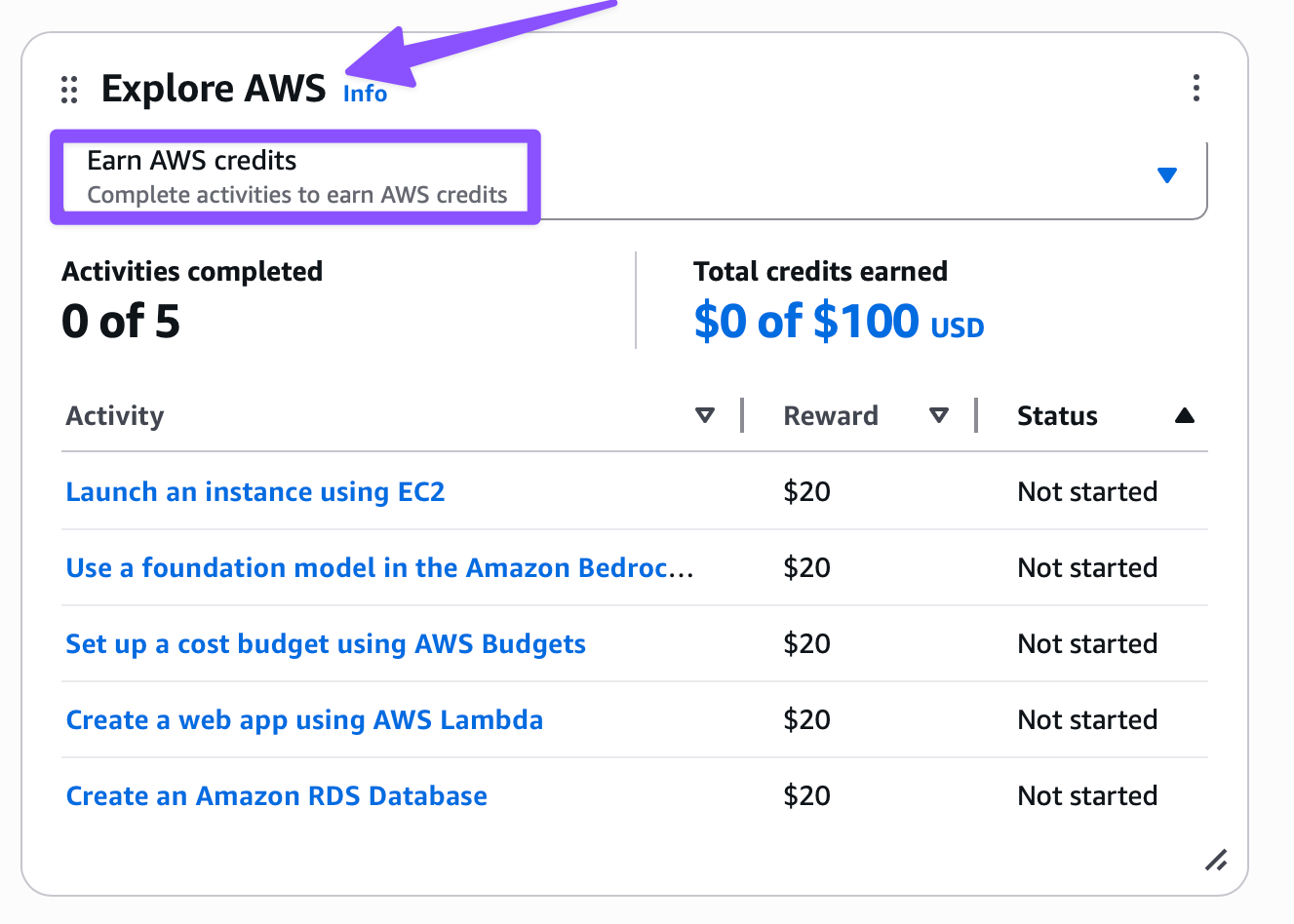Click the $0 of $100 USD credits total

tap(839, 322)
